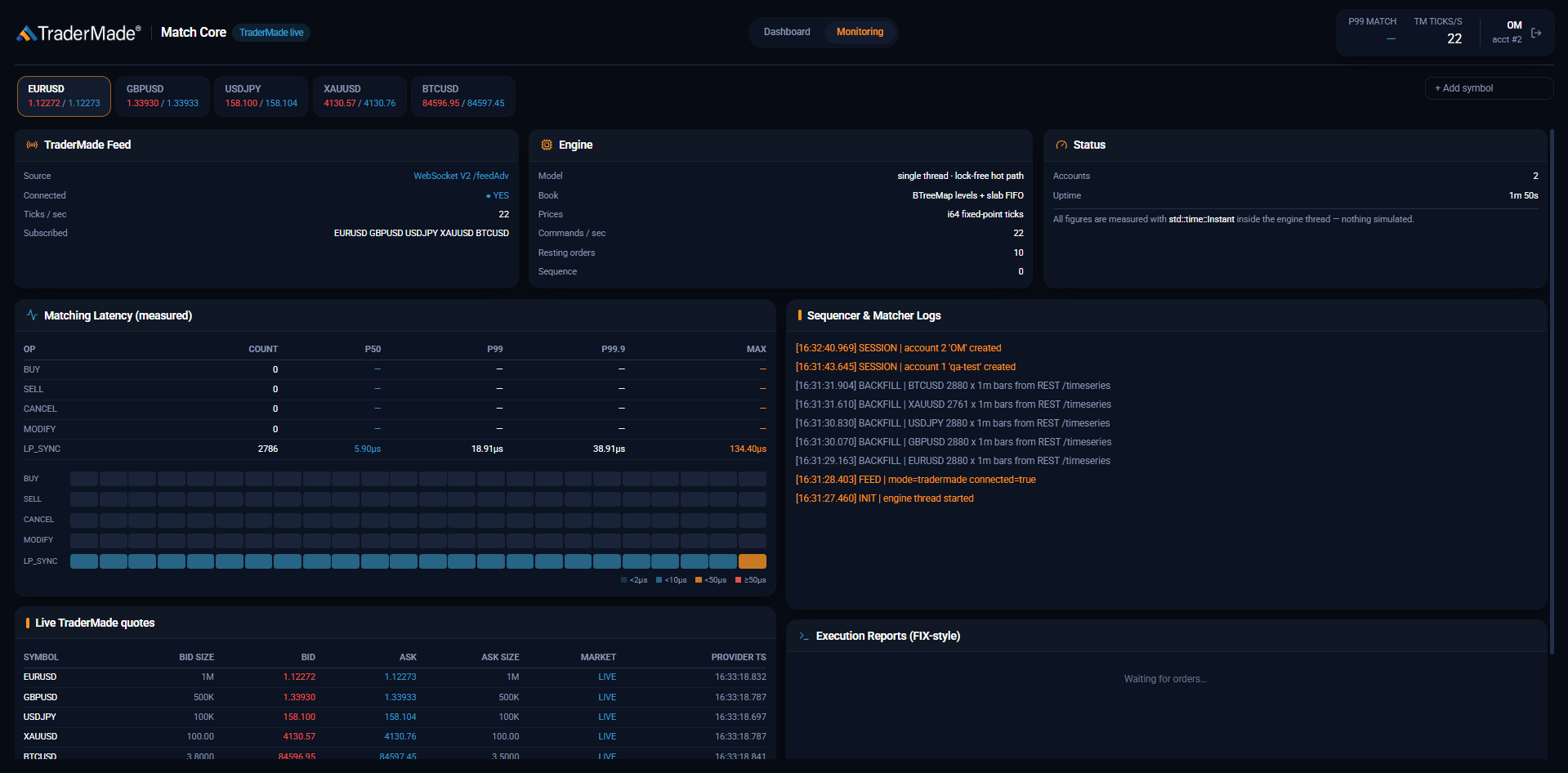
Task: Click the Execution Reports terminal prompt icon
Action: click(804, 636)
